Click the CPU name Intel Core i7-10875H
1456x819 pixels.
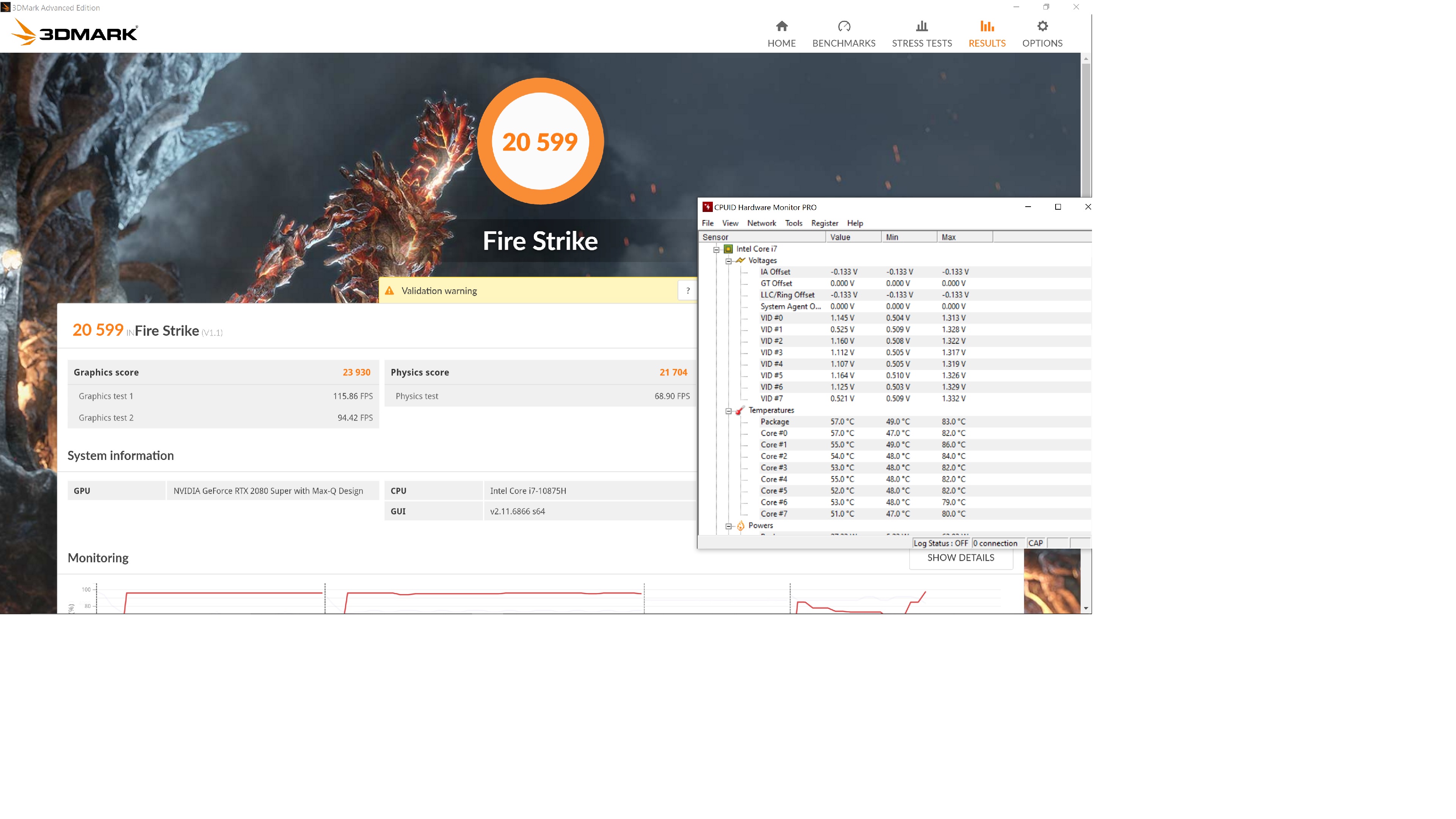click(528, 491)
